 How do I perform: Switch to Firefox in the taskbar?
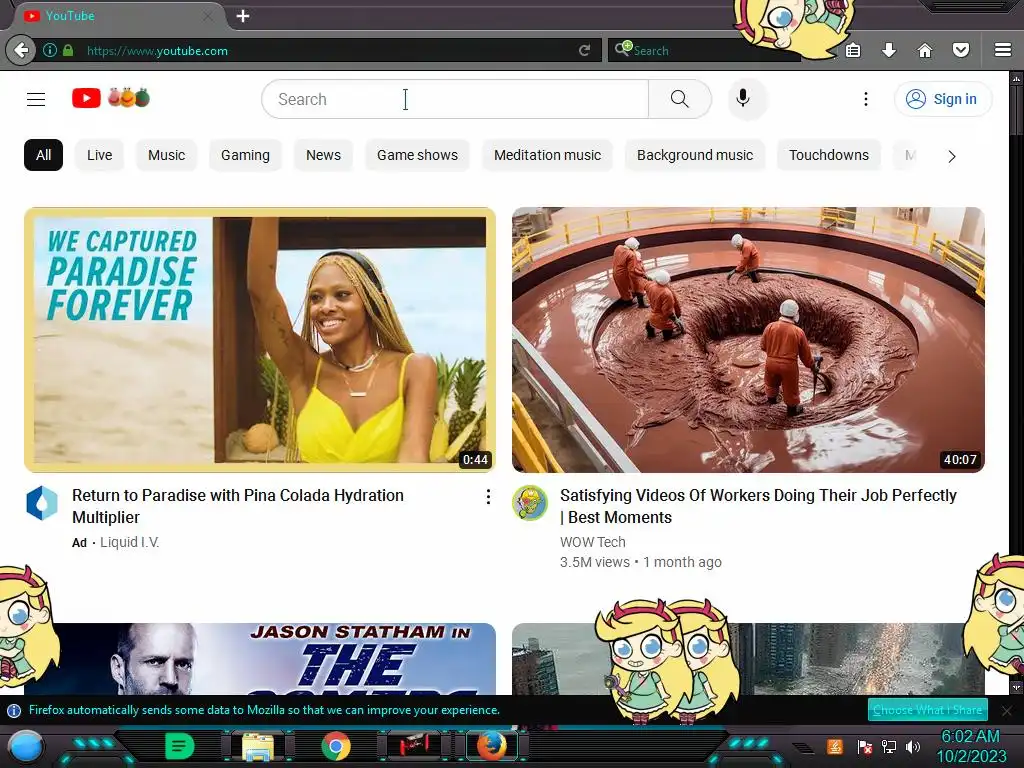pyautogui.click(x=492, y=746)
